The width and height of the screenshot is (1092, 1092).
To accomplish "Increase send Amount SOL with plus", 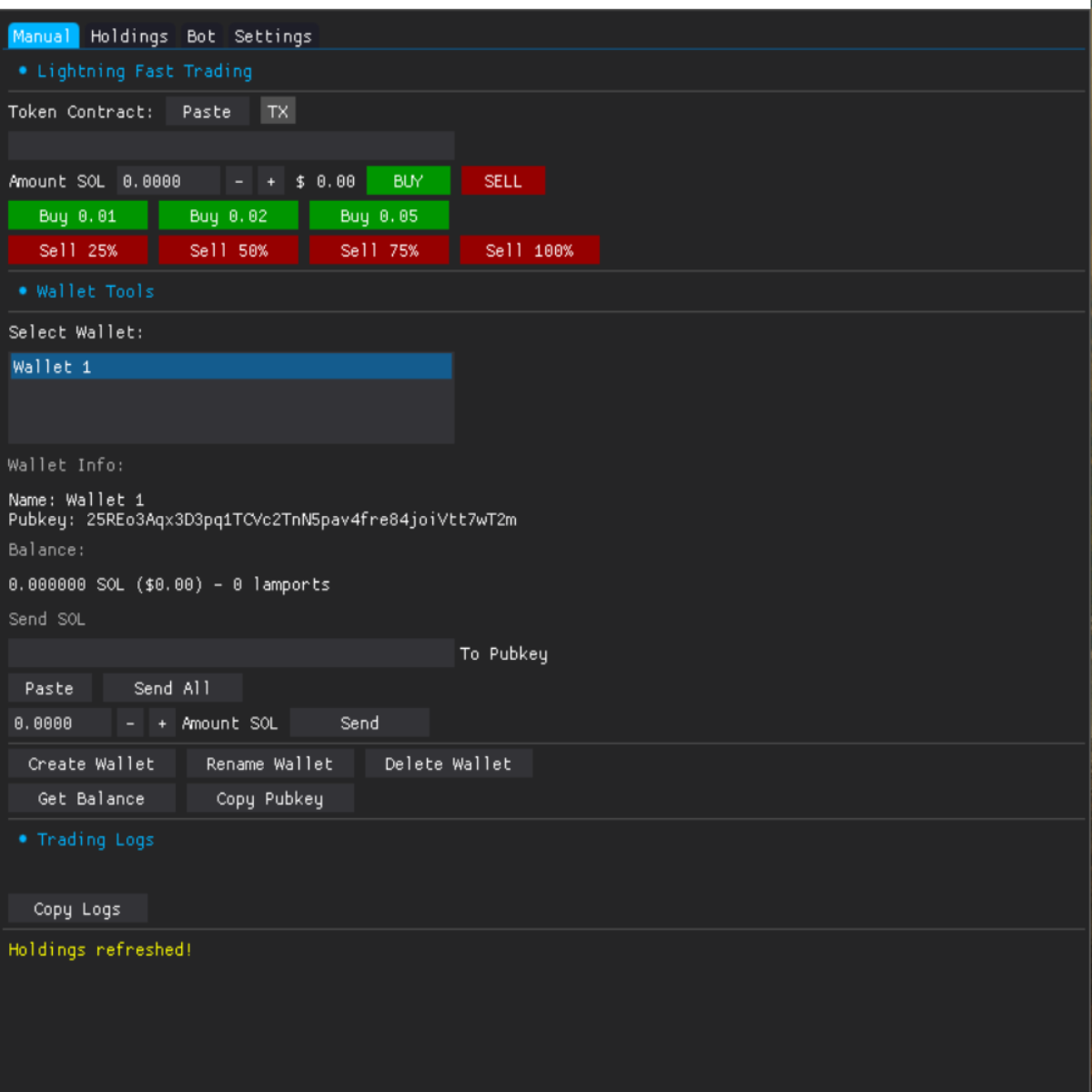I will (162, 723).
